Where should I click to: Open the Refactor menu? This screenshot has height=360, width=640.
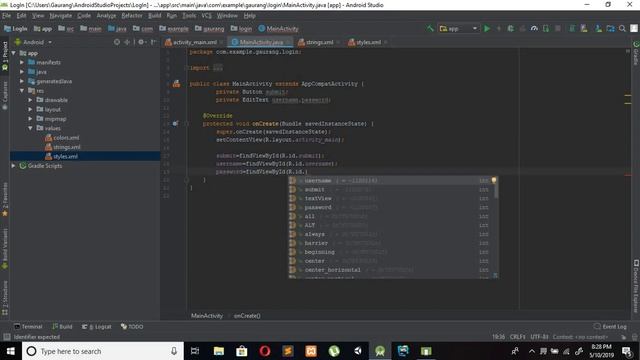(132, 16)
